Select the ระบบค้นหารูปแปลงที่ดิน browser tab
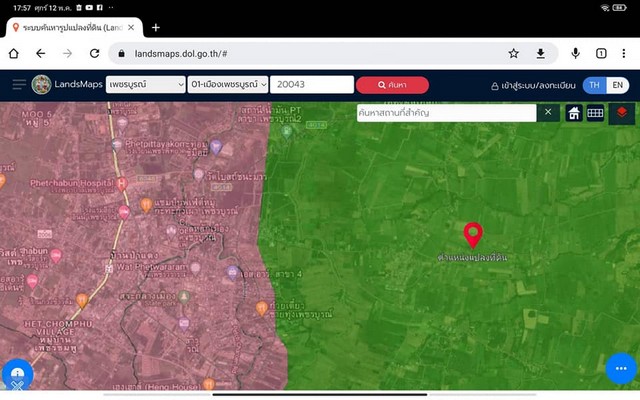Image resolution: width=640 pixels, height=400 pixels. [73, 27]
